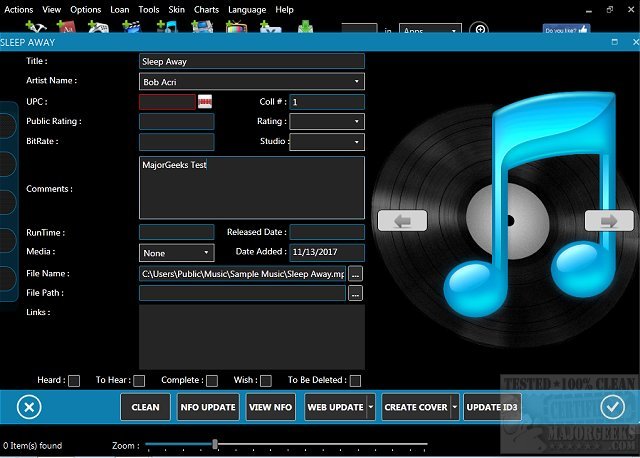640x458 pixels.
Task: Click the UPC barcode scan icon
Action: pos(206,102)
